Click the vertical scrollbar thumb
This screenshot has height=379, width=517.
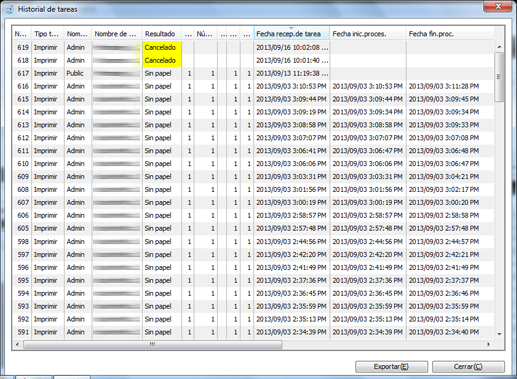pos(499,77)
